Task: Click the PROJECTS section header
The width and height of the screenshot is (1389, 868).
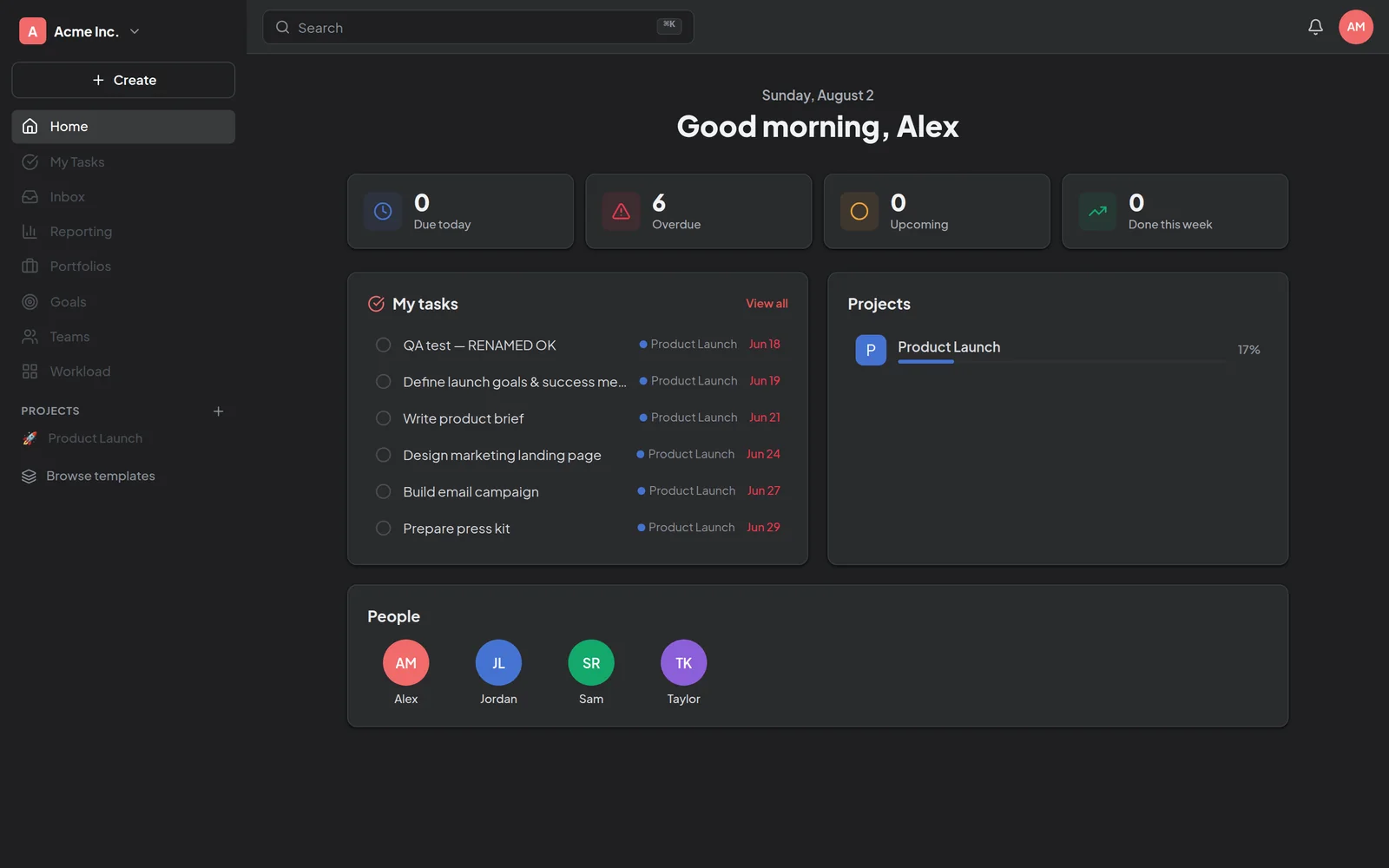Action: point(50,411)
